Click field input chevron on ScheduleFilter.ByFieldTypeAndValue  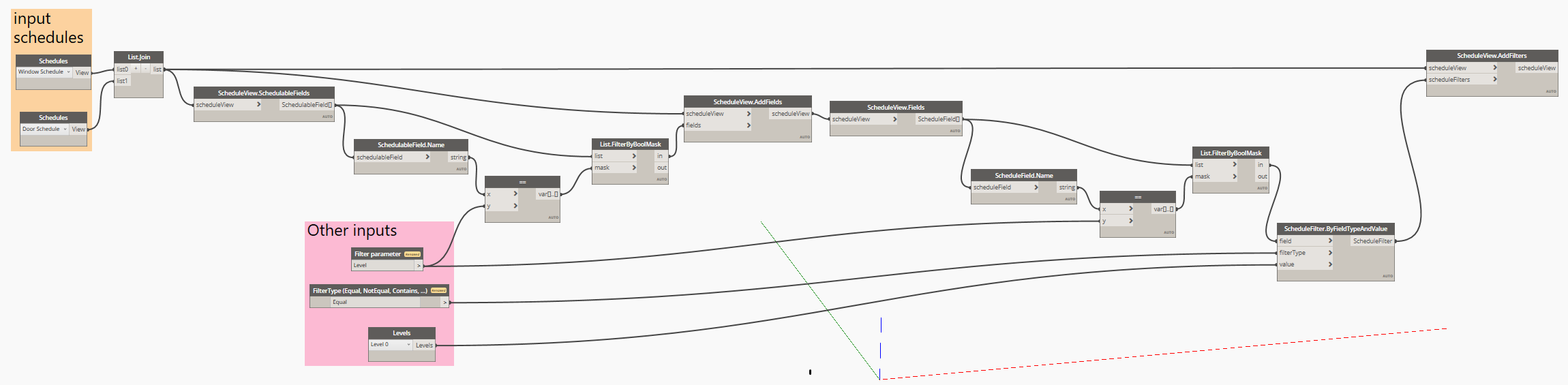(x=1329, y=241)
